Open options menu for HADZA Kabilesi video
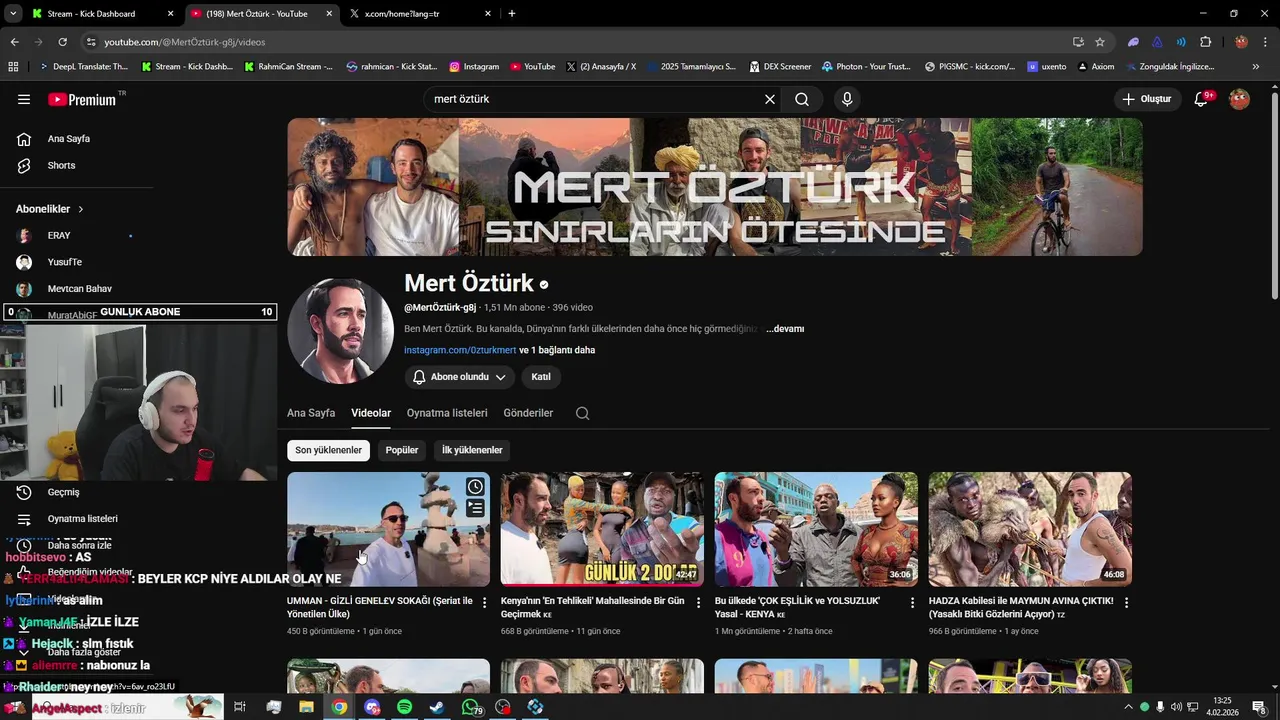 [1127, 603]
